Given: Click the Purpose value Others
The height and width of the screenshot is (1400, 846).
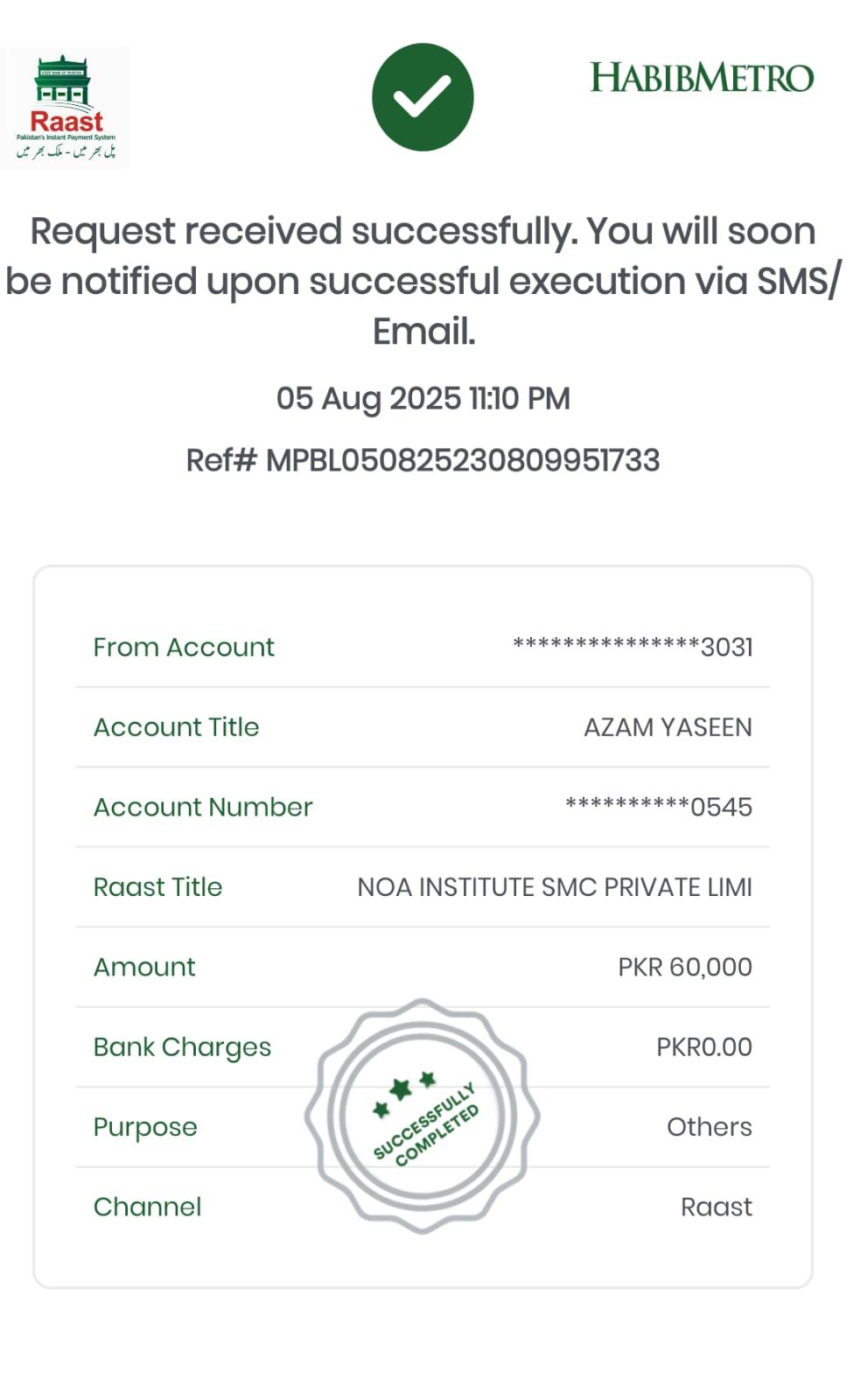Looking at the screenshot, I should tap(709, 1127).
